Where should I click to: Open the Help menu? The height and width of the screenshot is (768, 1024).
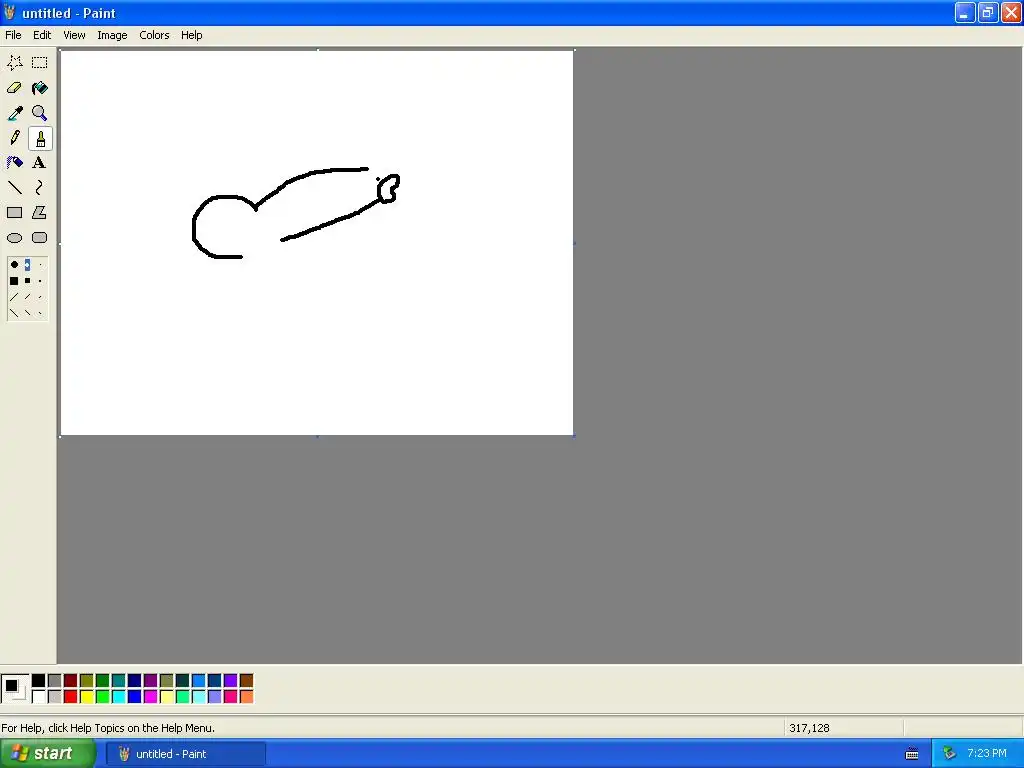[x=191, y=35]
